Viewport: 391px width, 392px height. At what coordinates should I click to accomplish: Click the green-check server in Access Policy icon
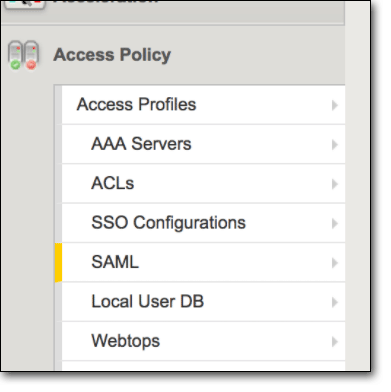pyautogui.click(x=15, y=55)
